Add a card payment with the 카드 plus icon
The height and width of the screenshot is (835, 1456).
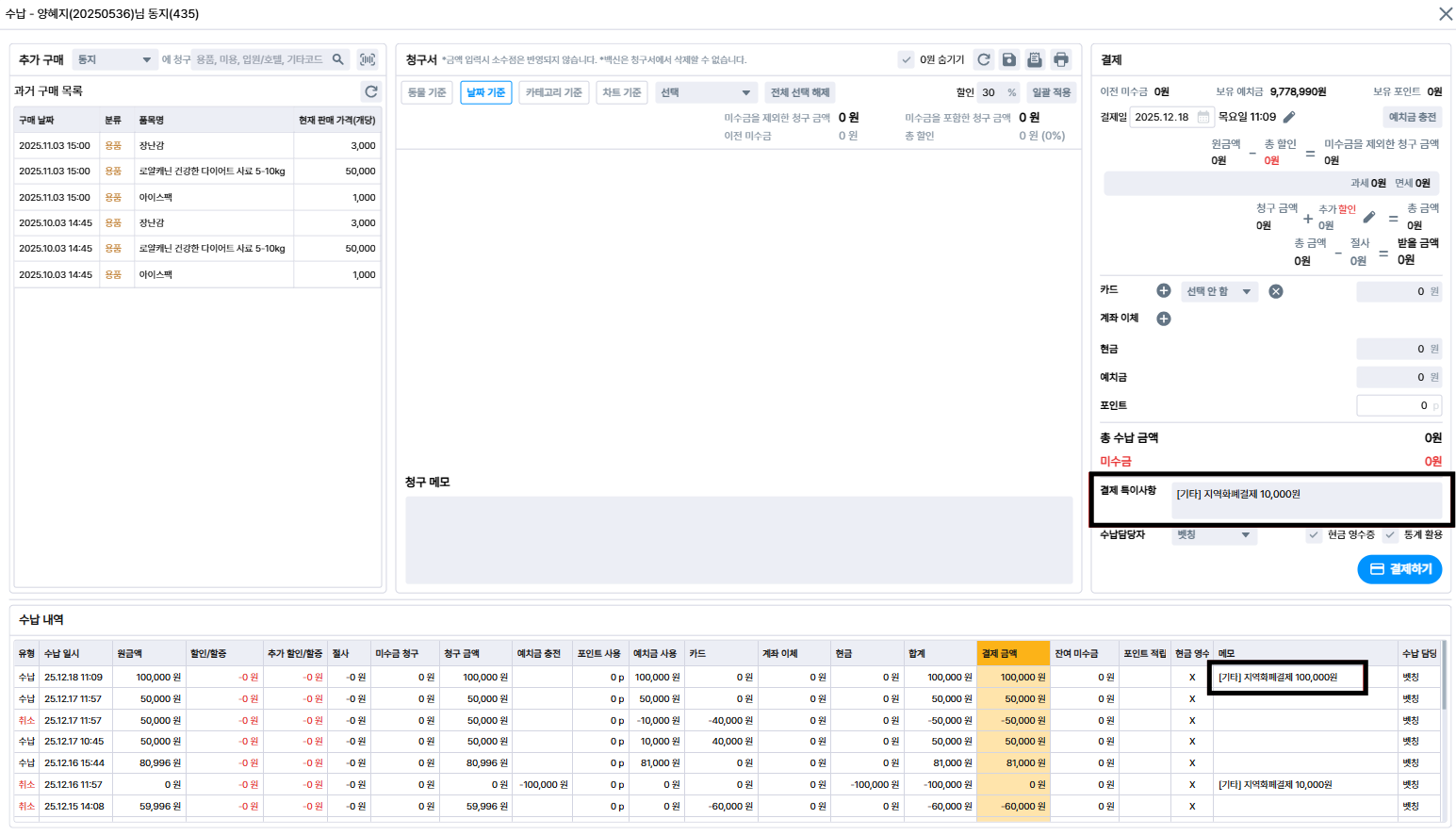click(1164, 290)
